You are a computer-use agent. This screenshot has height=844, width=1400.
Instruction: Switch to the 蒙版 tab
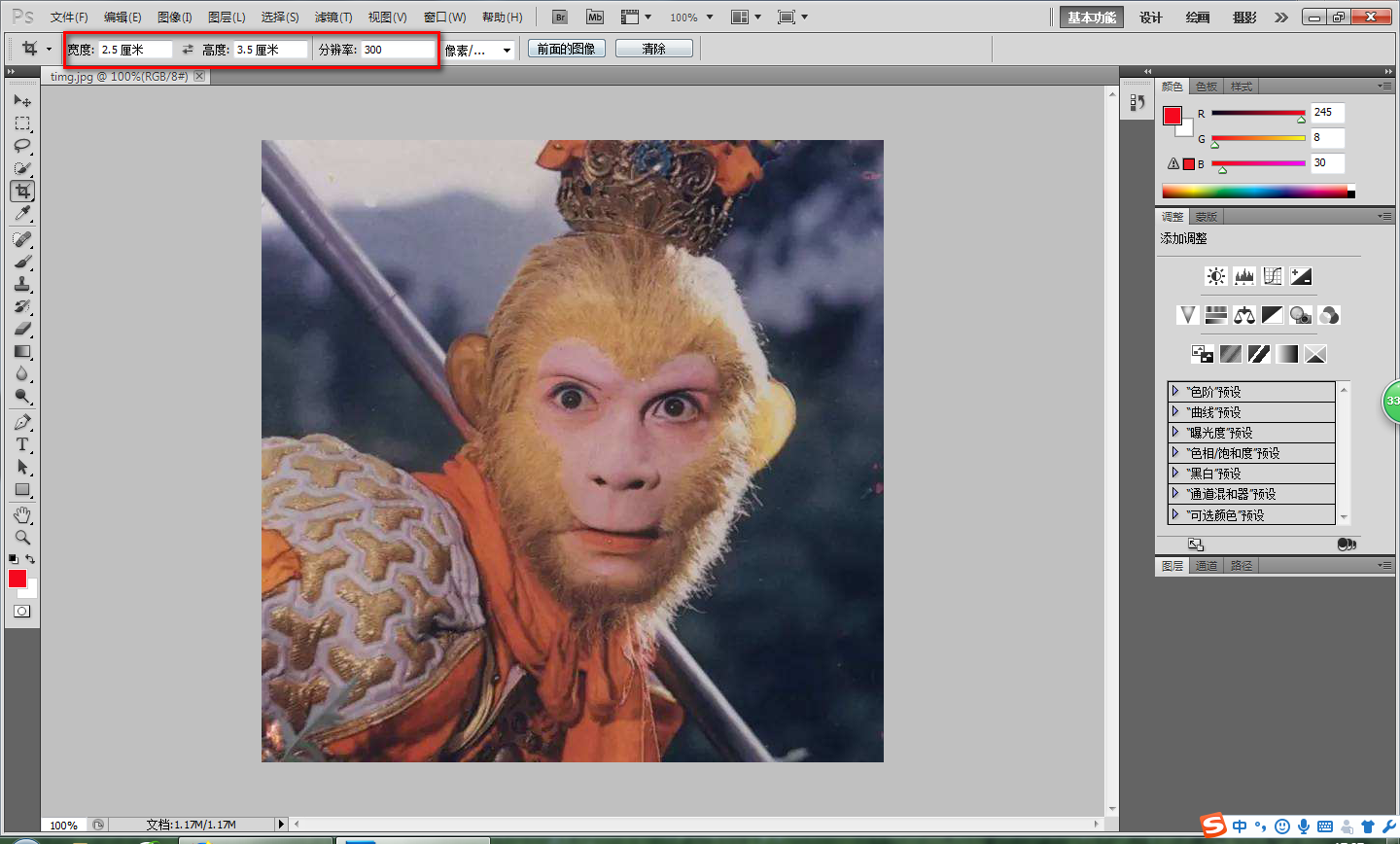pos(1207,217)
